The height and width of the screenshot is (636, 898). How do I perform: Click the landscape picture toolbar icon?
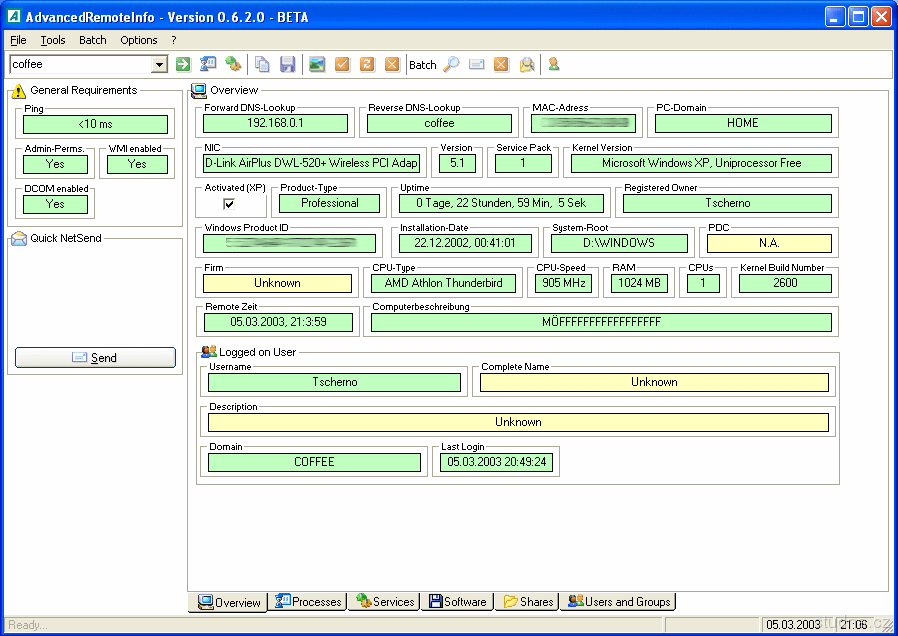click(317, 65)
